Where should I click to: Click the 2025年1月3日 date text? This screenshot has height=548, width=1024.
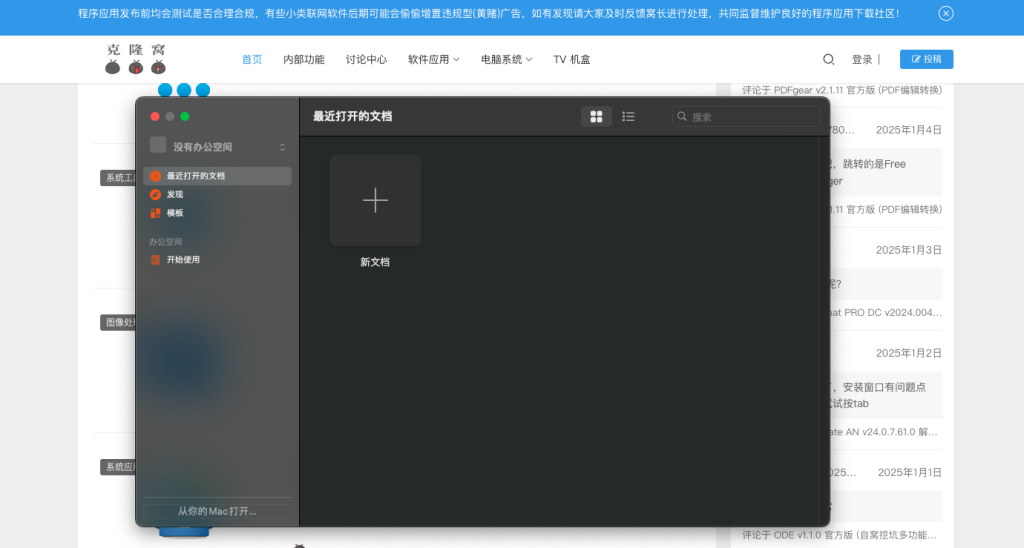click(x=908, y=250)
